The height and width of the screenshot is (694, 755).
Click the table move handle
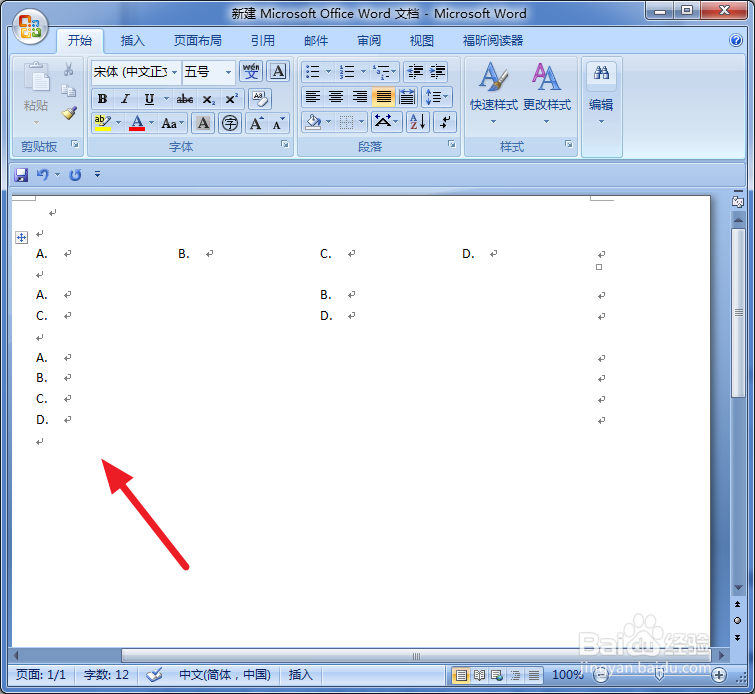pyautogui.click(x=22, y=237)
